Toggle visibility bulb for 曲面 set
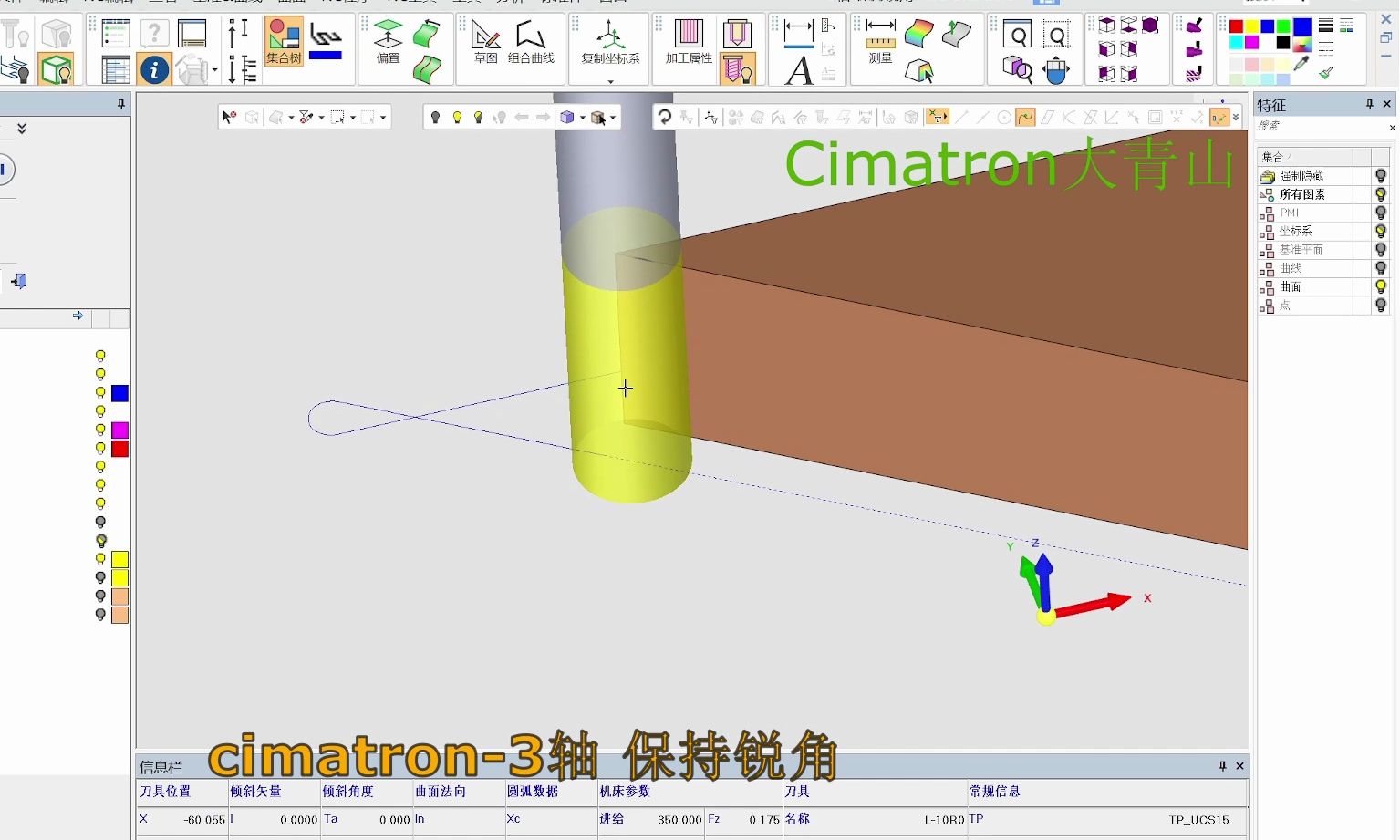 (x=1381, y=286)
